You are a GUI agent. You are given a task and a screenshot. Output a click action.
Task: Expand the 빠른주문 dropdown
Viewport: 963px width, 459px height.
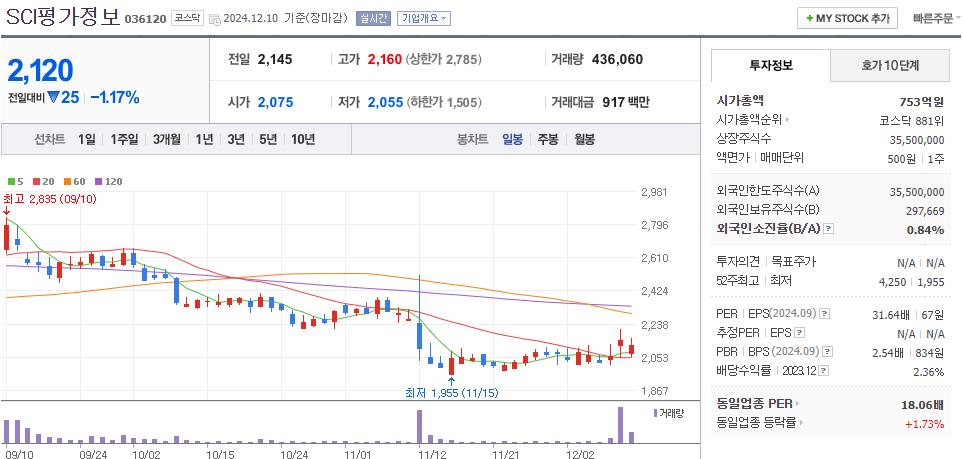pyautogui.click(x=937, y=18)
